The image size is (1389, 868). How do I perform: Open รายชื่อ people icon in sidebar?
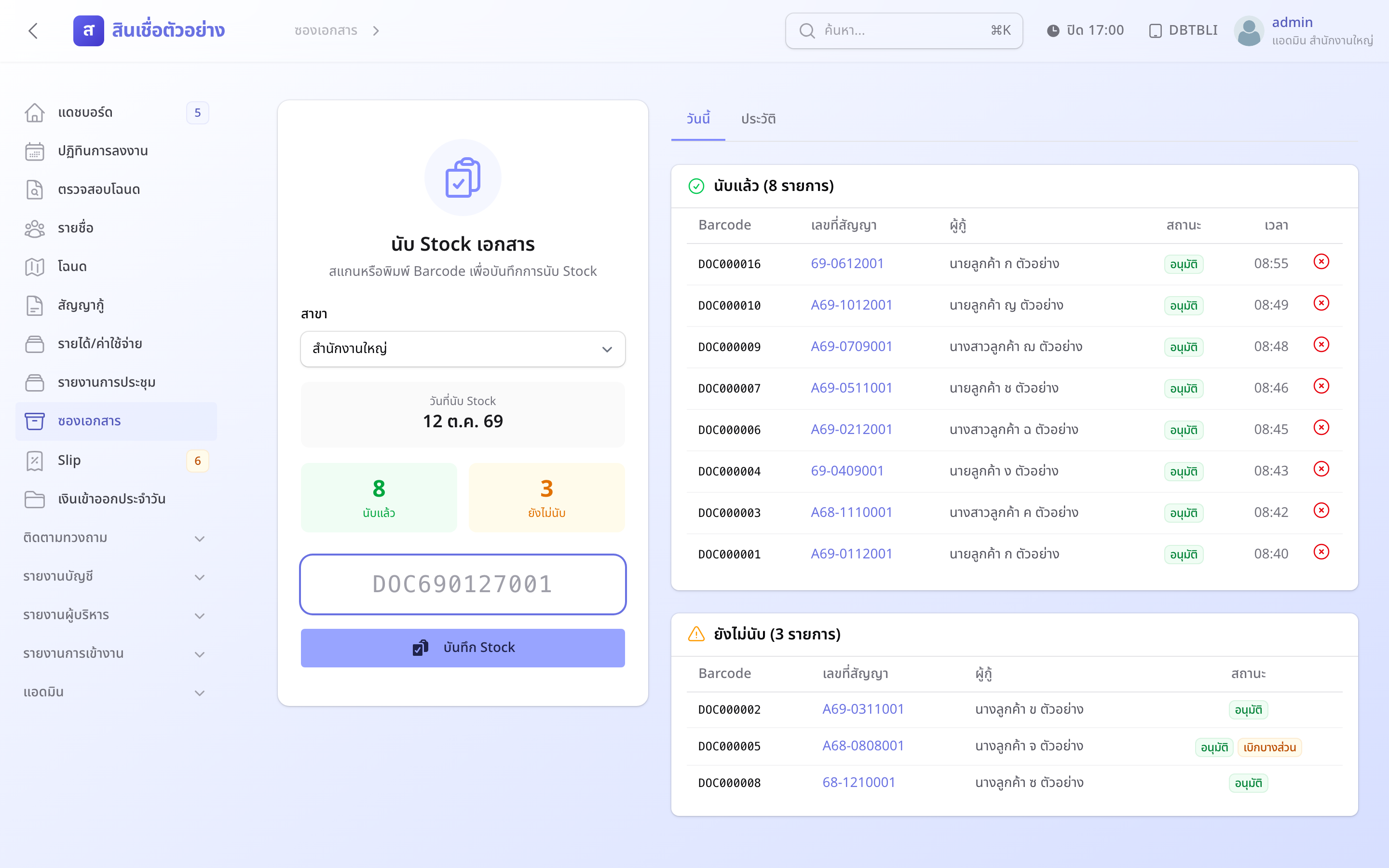click(x=34, y=228)
